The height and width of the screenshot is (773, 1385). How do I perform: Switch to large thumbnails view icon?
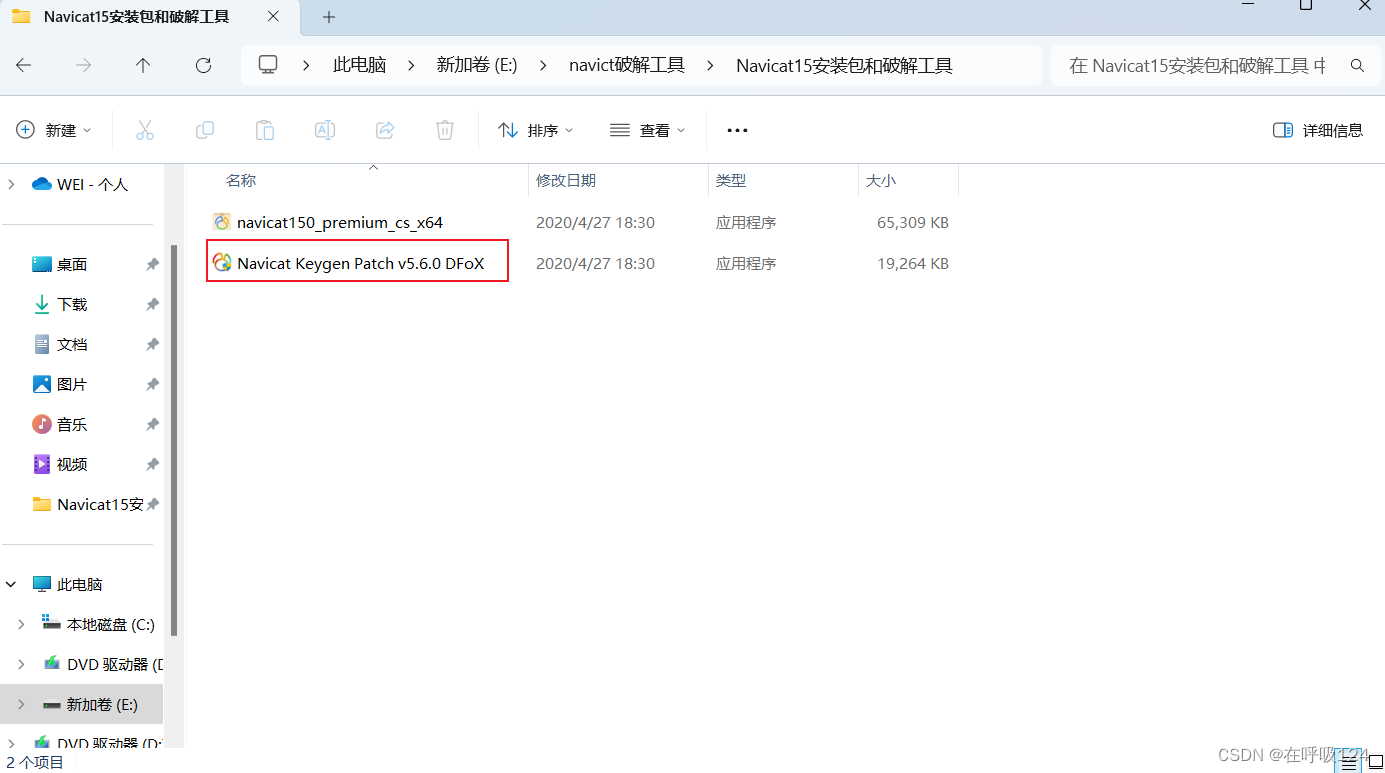(x=1374, y=764)
